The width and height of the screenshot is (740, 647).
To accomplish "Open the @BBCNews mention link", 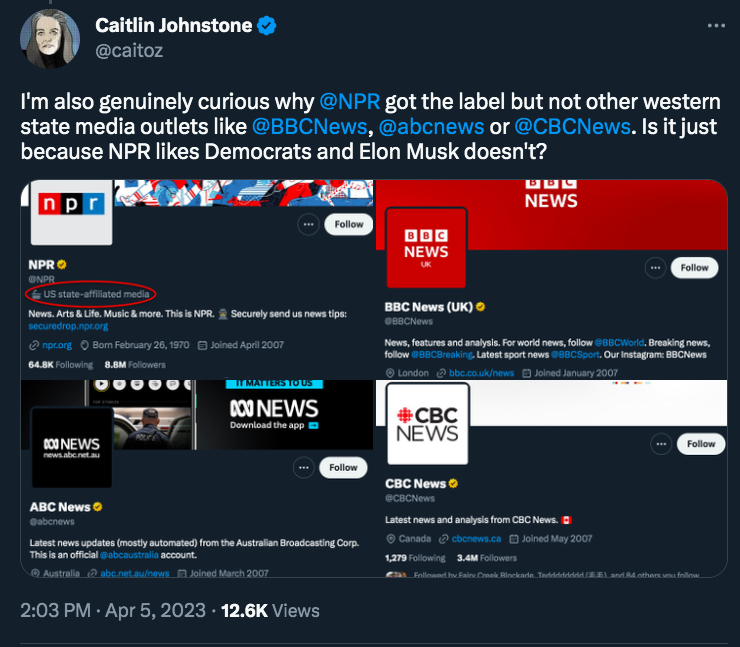I will (x=309, y=126).
